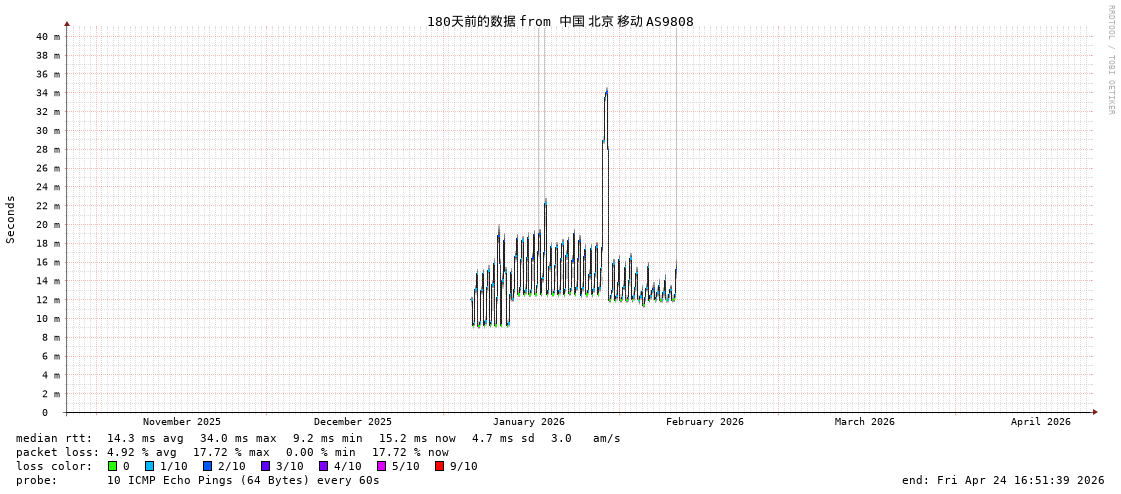Select the February 2026 axis label

tap(704, 422)
